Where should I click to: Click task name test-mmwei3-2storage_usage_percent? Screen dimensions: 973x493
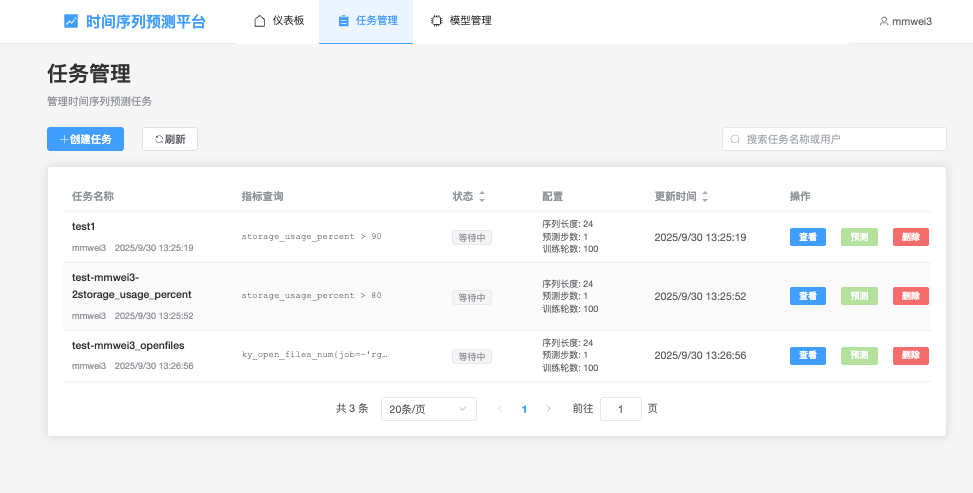132,286
